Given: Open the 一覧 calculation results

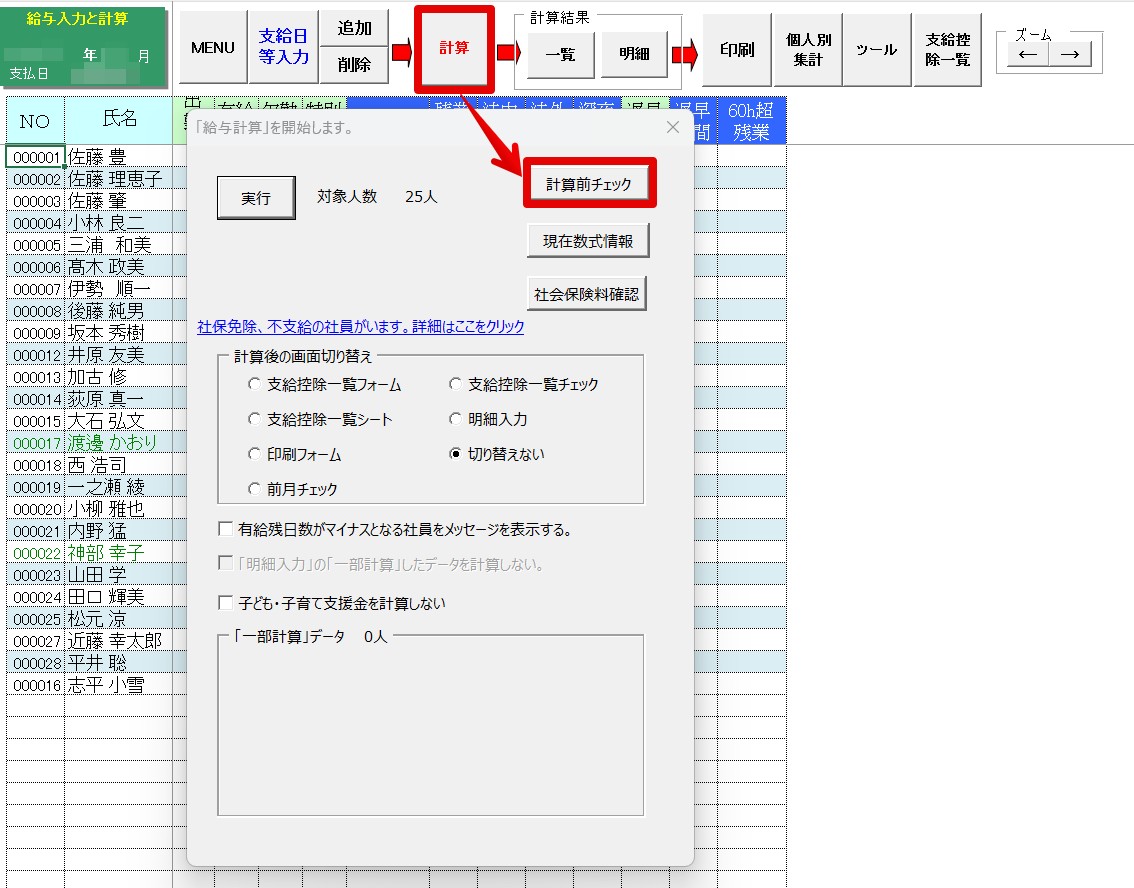Looking at the screenshot, I should click(x=560, y=55).
